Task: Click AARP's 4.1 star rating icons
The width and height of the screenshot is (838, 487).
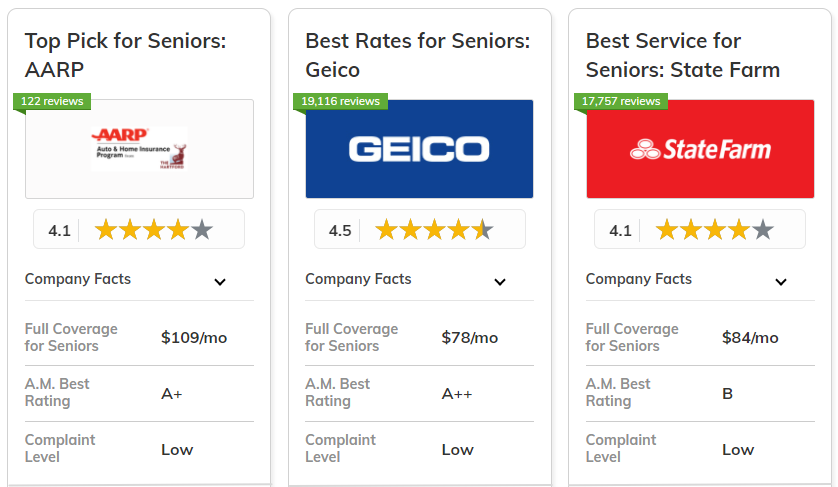Action: [154, 230]
